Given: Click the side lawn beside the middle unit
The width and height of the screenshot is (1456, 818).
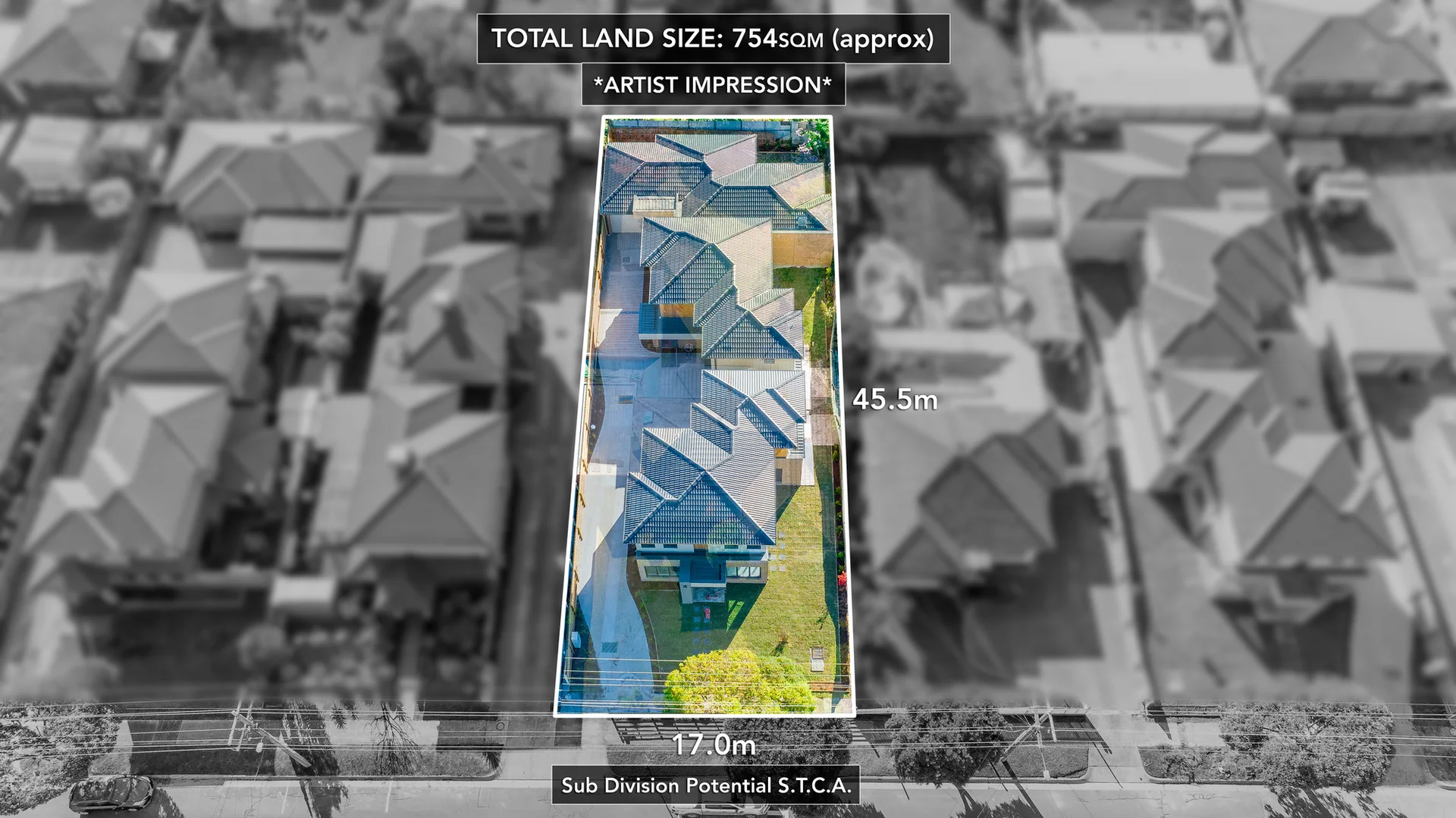Looking at the screenshot, I should click(813, 303).
